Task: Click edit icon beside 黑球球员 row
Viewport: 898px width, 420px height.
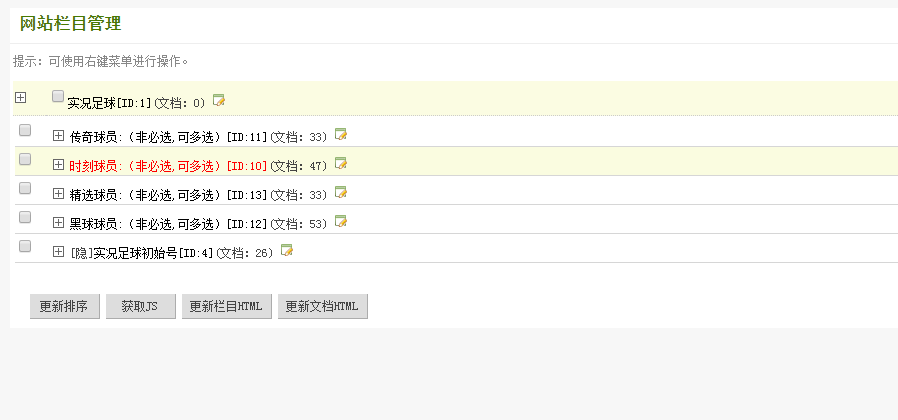Action: coord(341,221)
